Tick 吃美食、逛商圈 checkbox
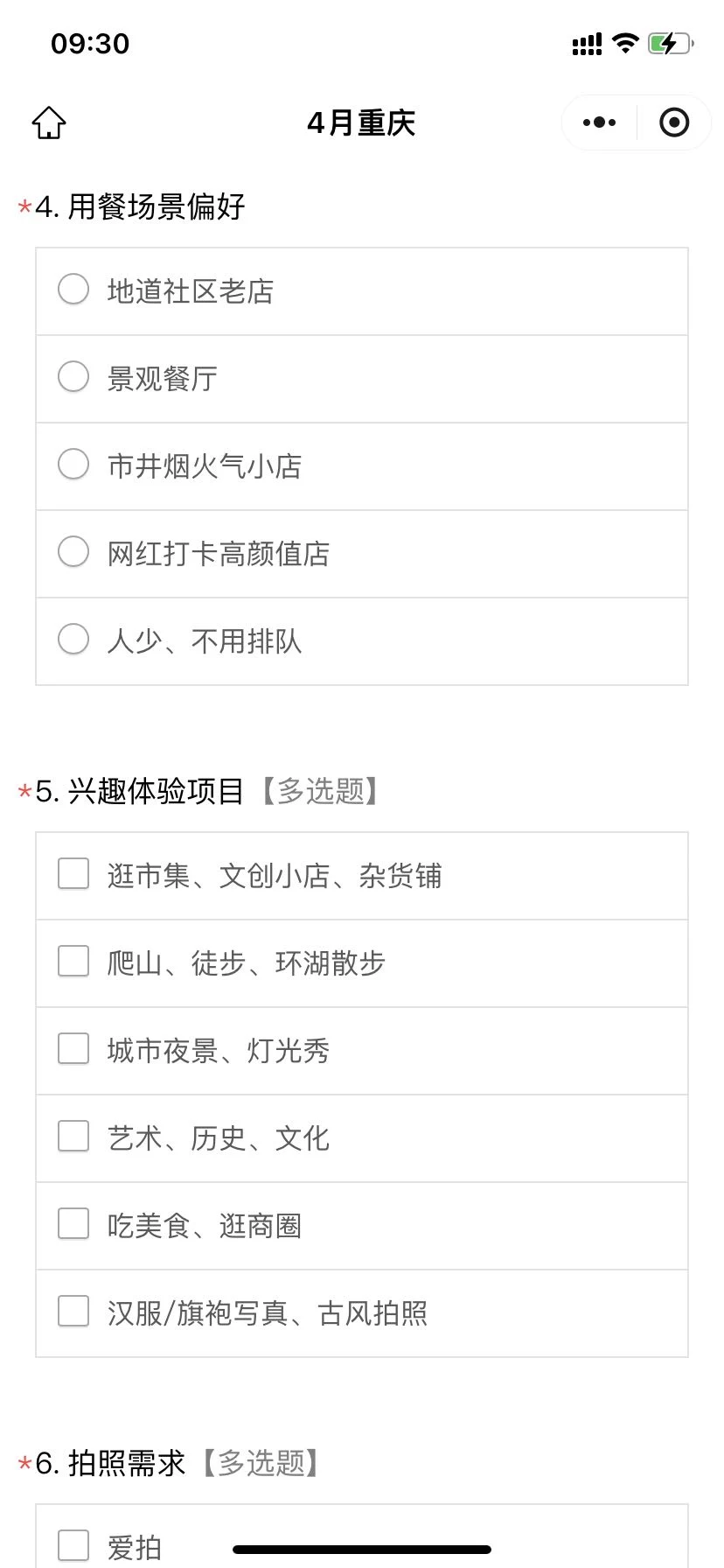 pyautogui.click(x=73, y=1224)
